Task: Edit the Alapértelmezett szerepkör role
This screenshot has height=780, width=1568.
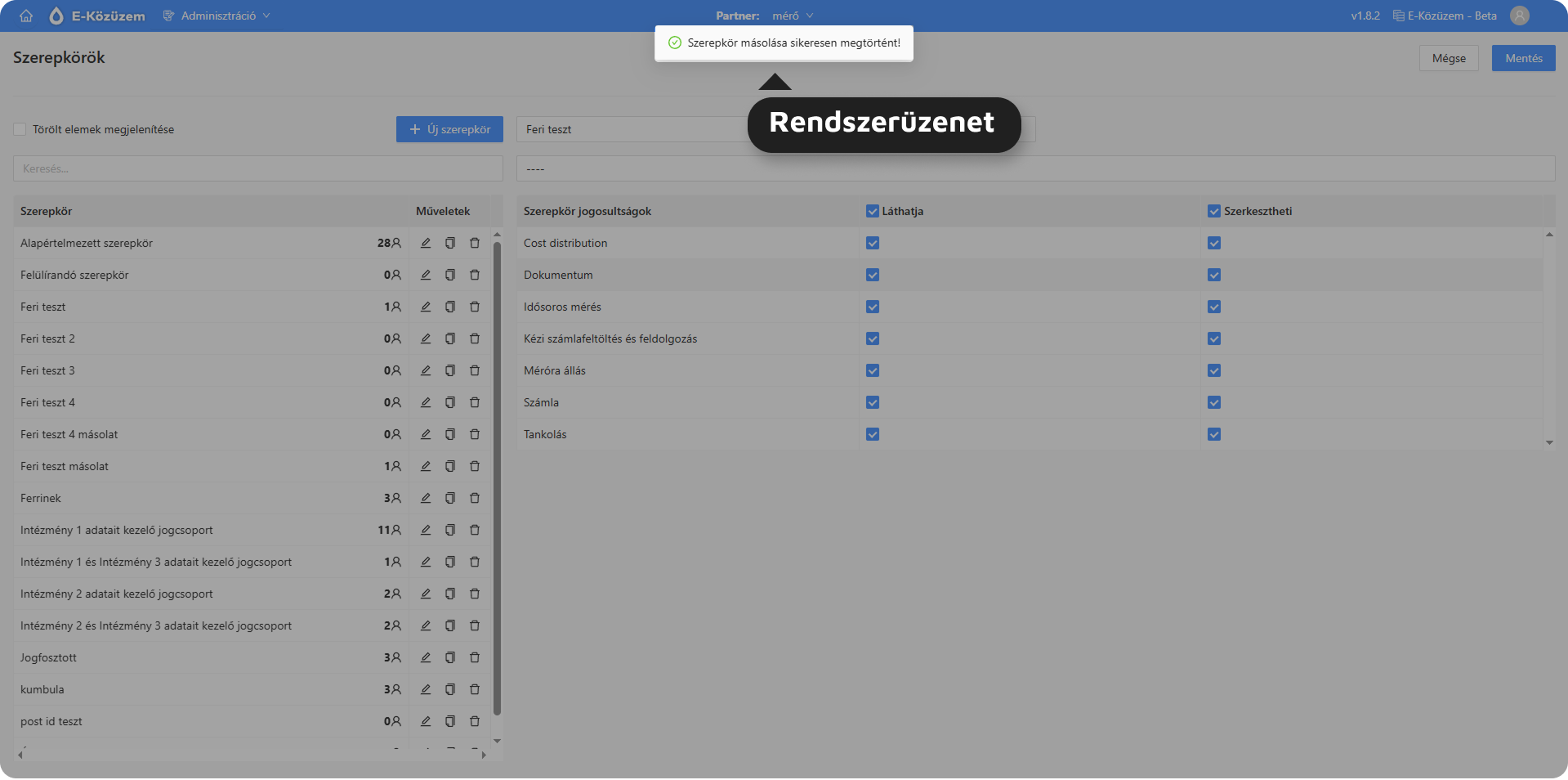Action: tap(426, 243)
